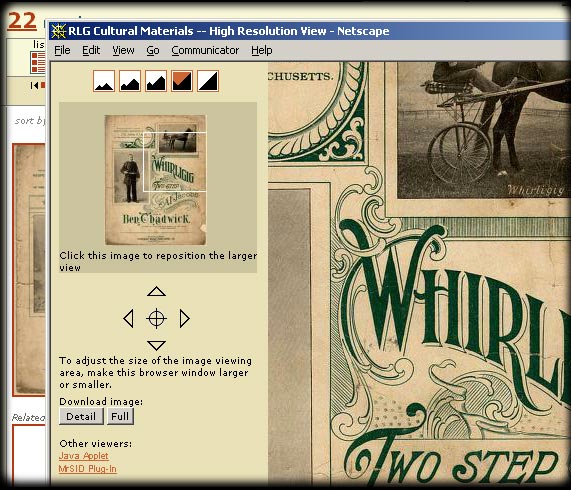Select the smallest zoom level icon

click(x=104, y=81)
